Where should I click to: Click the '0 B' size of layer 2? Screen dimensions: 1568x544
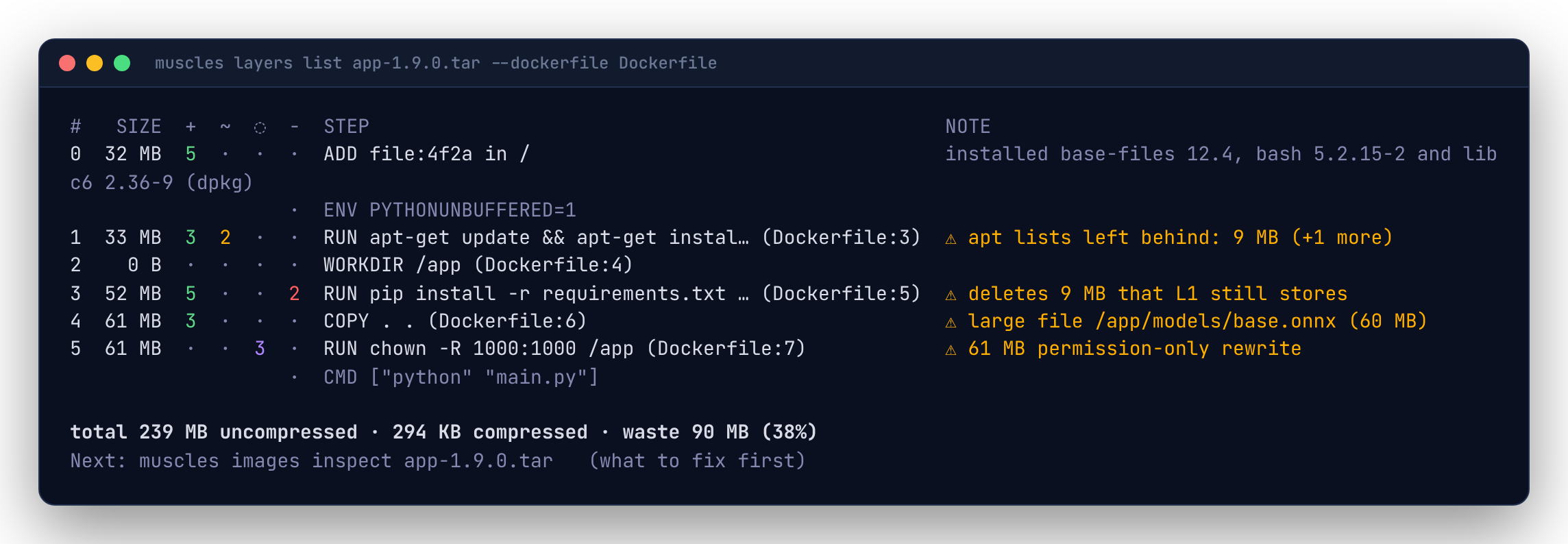pos(145,265)
